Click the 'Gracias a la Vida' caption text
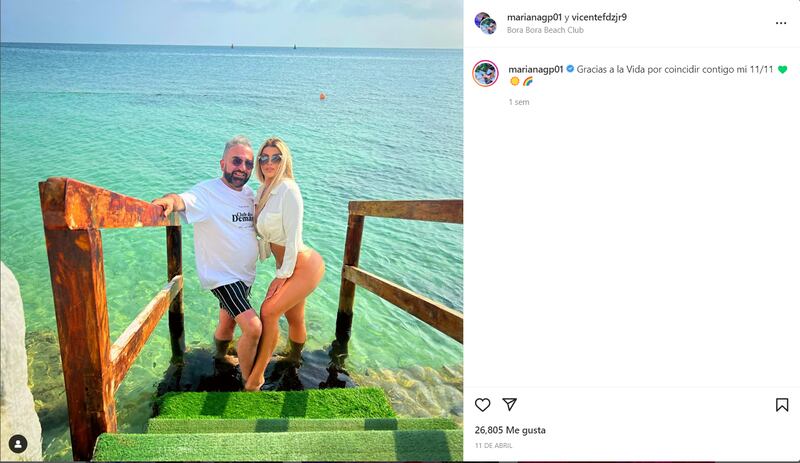Image resolution: width=800 pixels, height=463 pixels. (611, 69)
